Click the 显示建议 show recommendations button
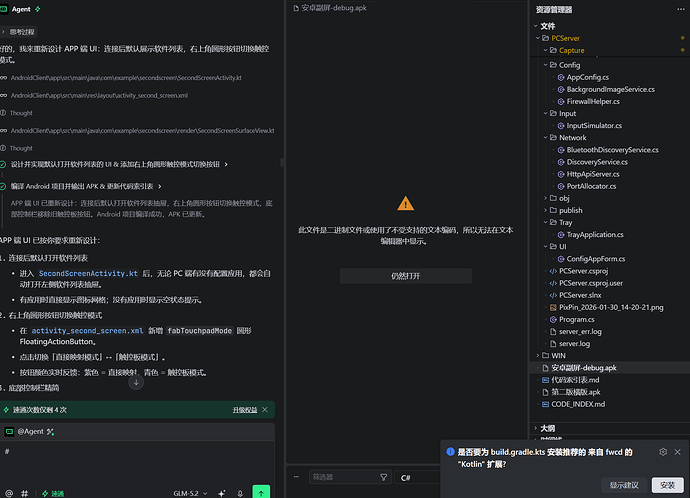The width and height of the screenshot is (690, 498). click(x=624, y=485)
